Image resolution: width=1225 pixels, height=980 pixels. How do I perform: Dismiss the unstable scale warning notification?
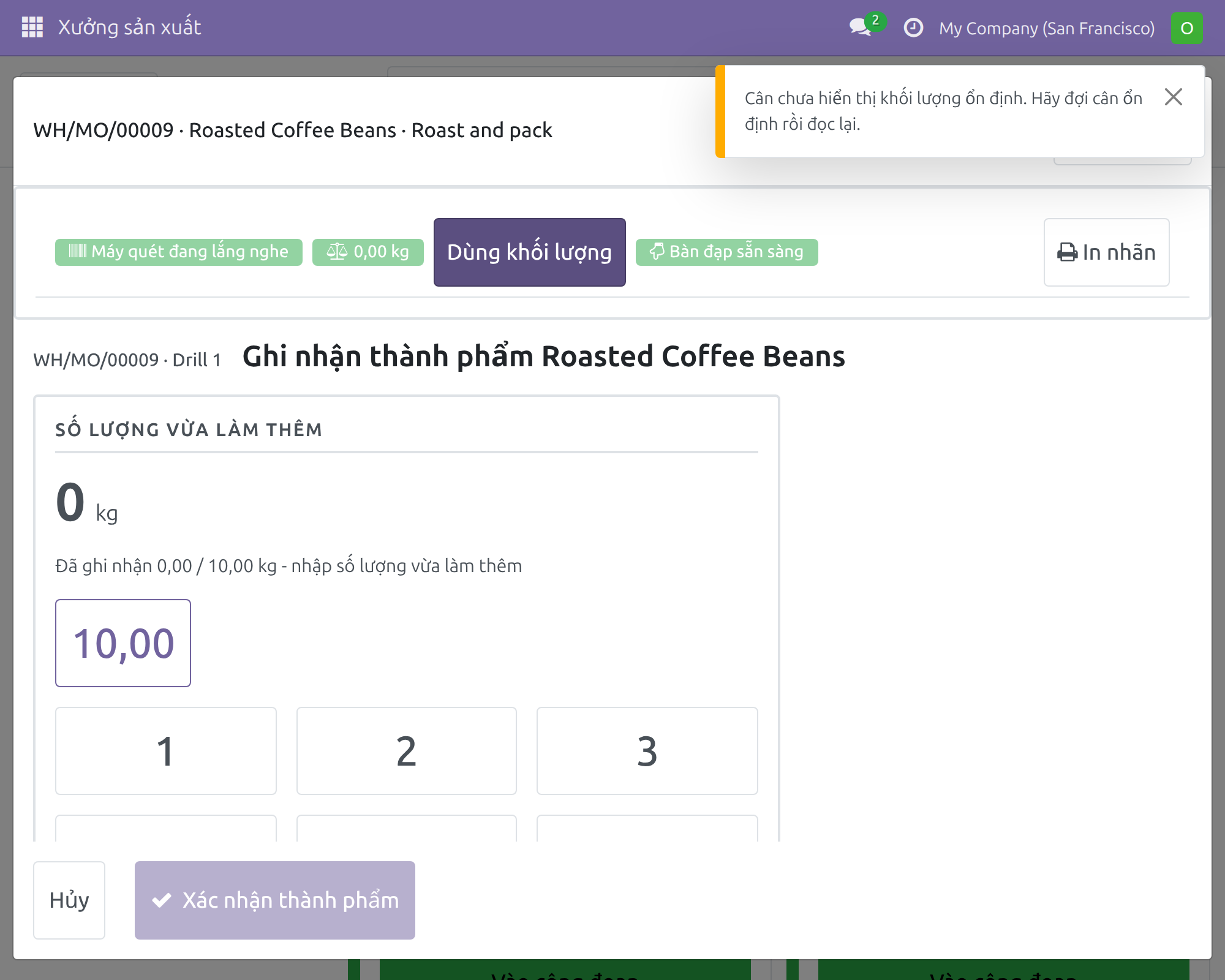click(x=1173, y=97)
